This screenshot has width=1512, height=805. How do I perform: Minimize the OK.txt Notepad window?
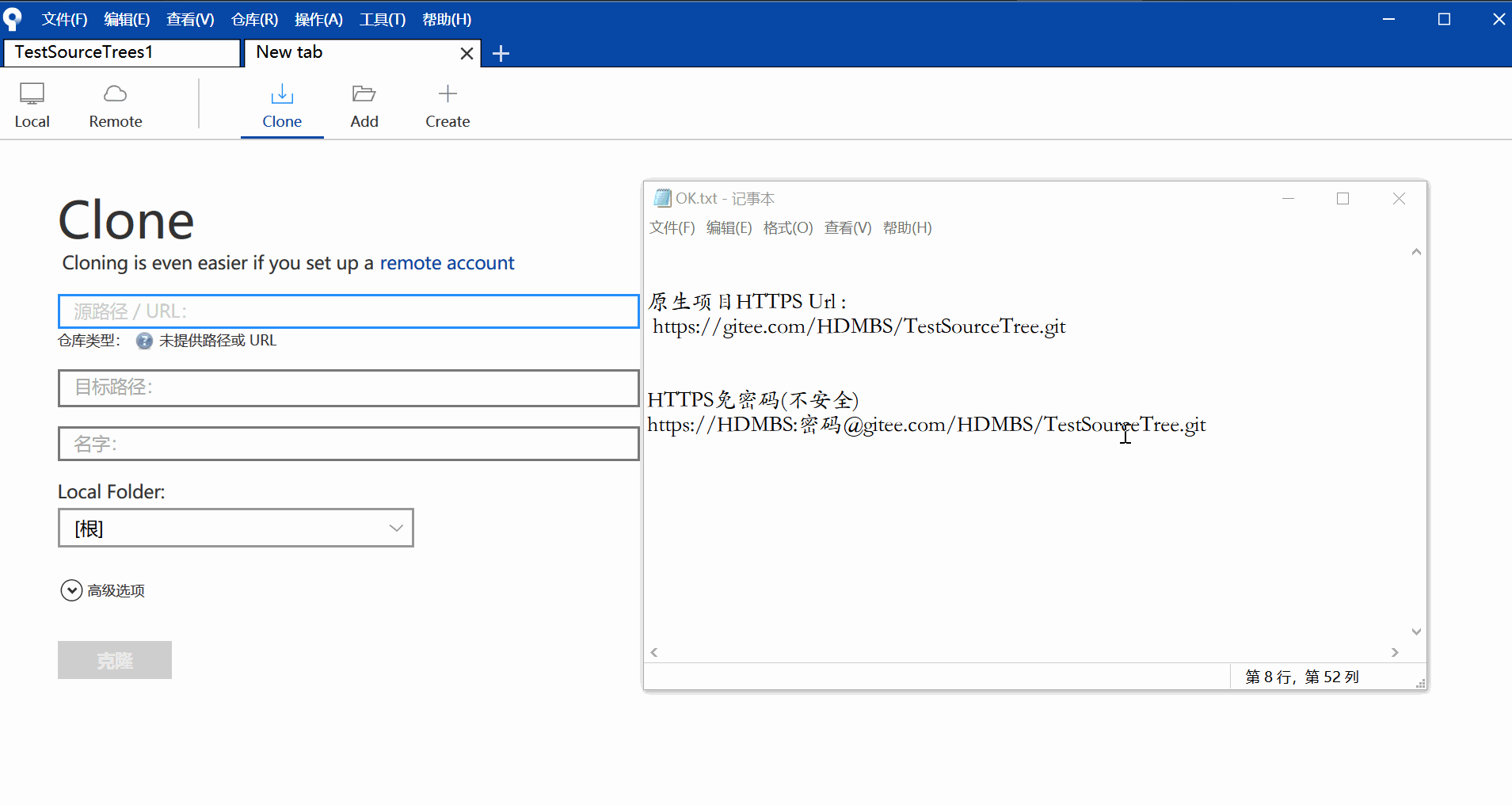(1289, 198)
